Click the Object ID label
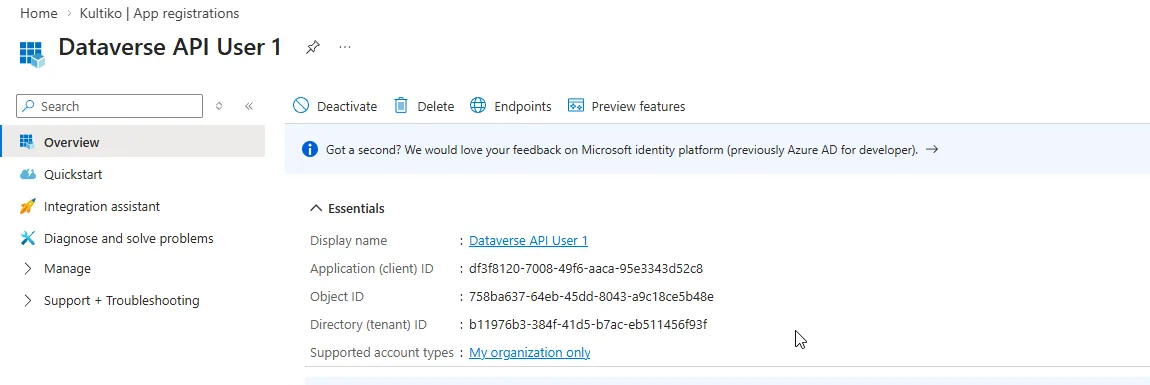This screenshot has width=1150, height=385. [x=337, y=296]
